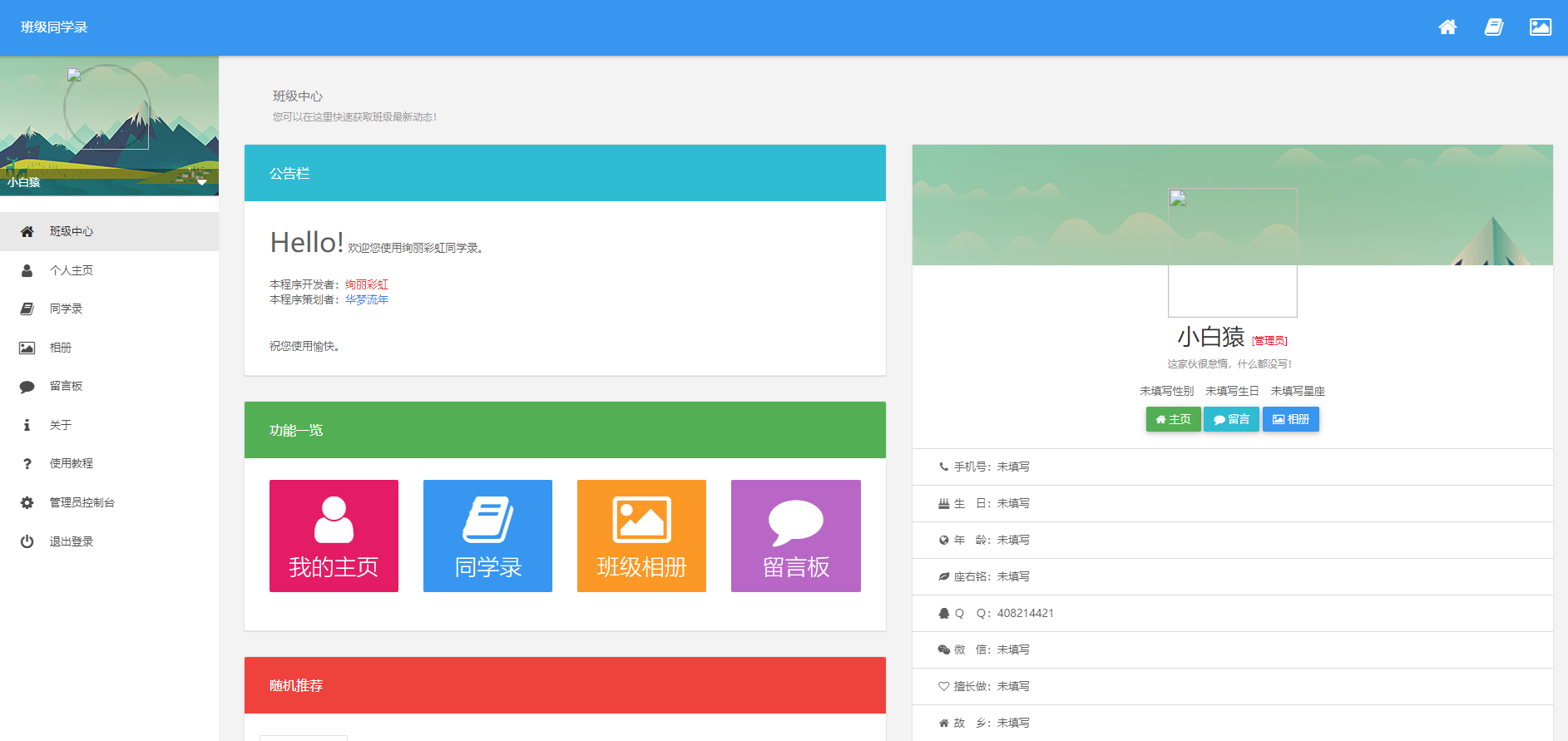Click speech bubble icon beside sidebar 留言板
This screenshot has width=1568, height=741.
point(27,387)
